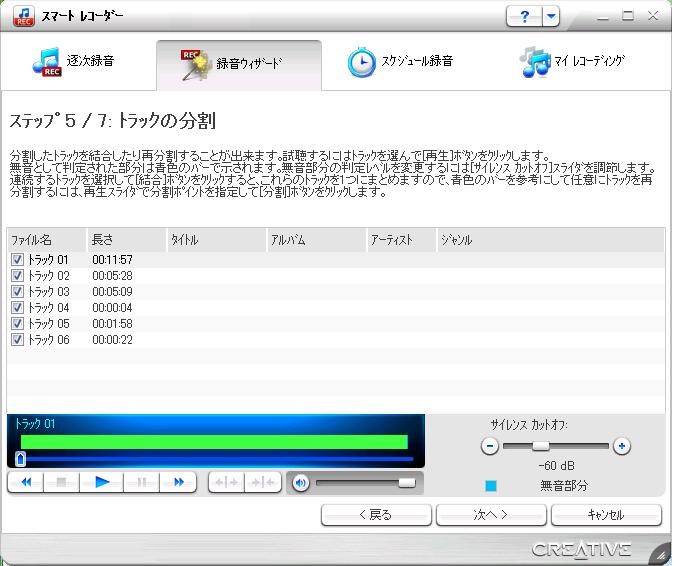Click the volume speaker icon
The image size is (683, 566).
coord(299,483)
